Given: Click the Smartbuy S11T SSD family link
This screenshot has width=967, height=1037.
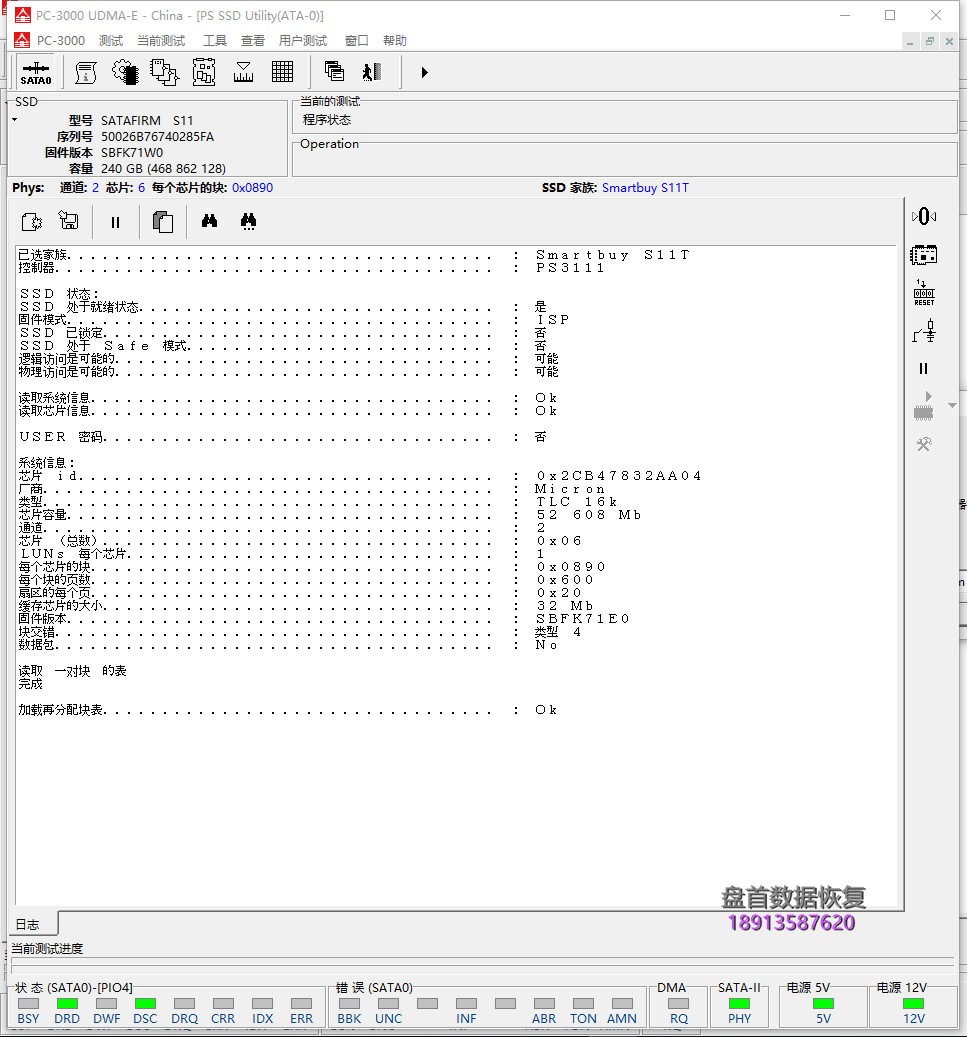Looking at the screenshot, I should pyautogui.click(x=645, y=188).
